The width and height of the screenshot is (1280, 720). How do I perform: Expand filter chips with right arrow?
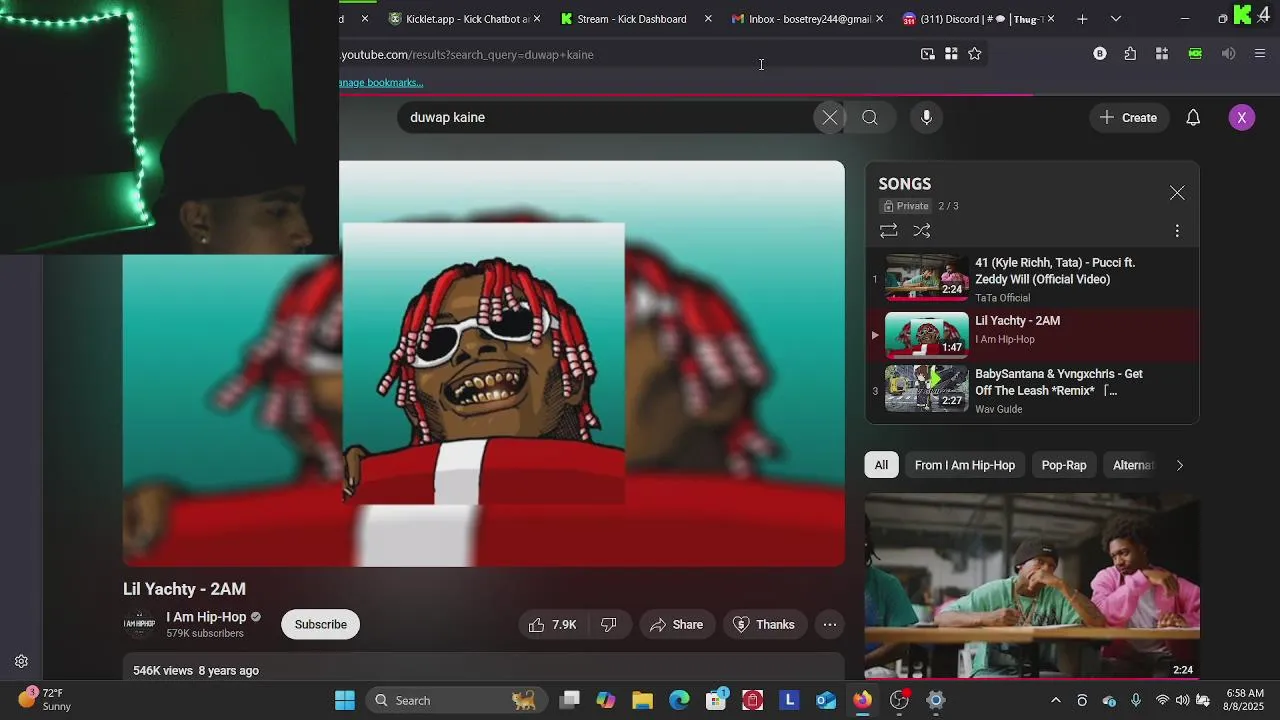[x=1180, y=465]
